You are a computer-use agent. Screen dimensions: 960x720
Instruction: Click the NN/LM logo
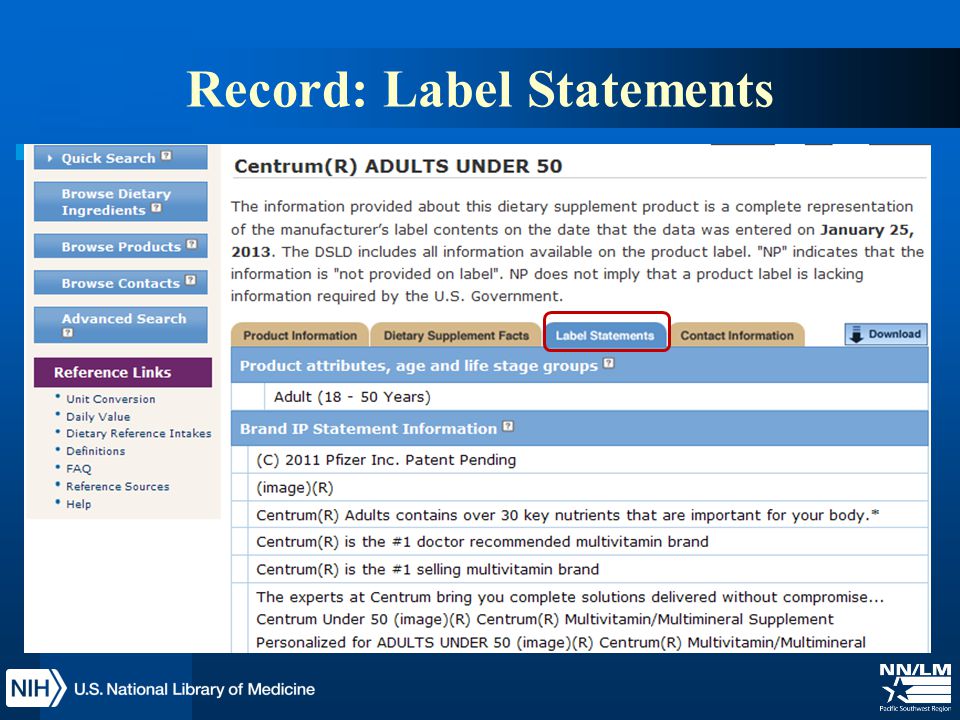pos(915,687)
